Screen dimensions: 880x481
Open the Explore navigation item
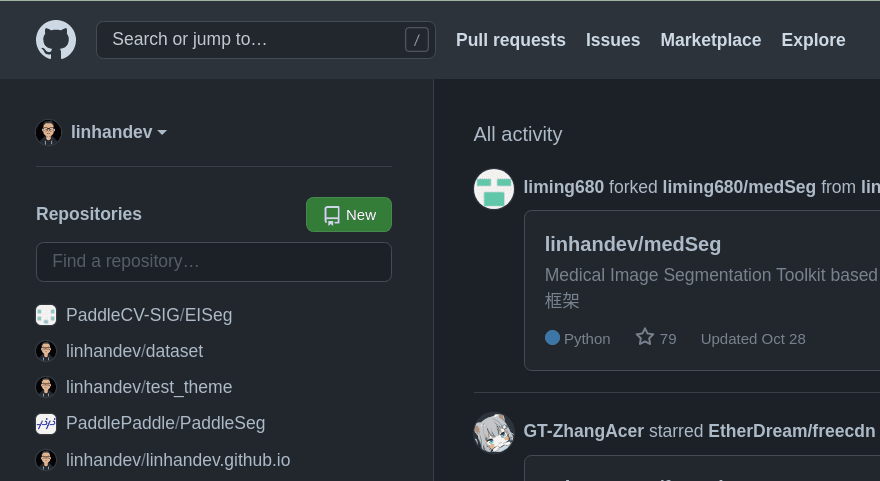coord(813,40)
